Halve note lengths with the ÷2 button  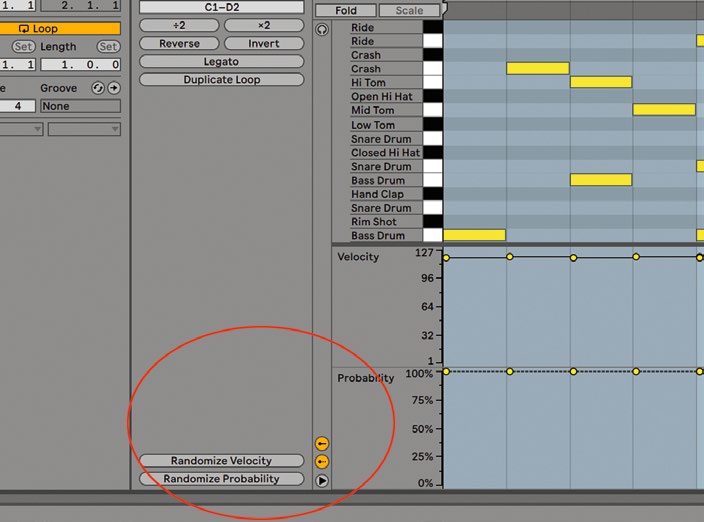(179, 26)
